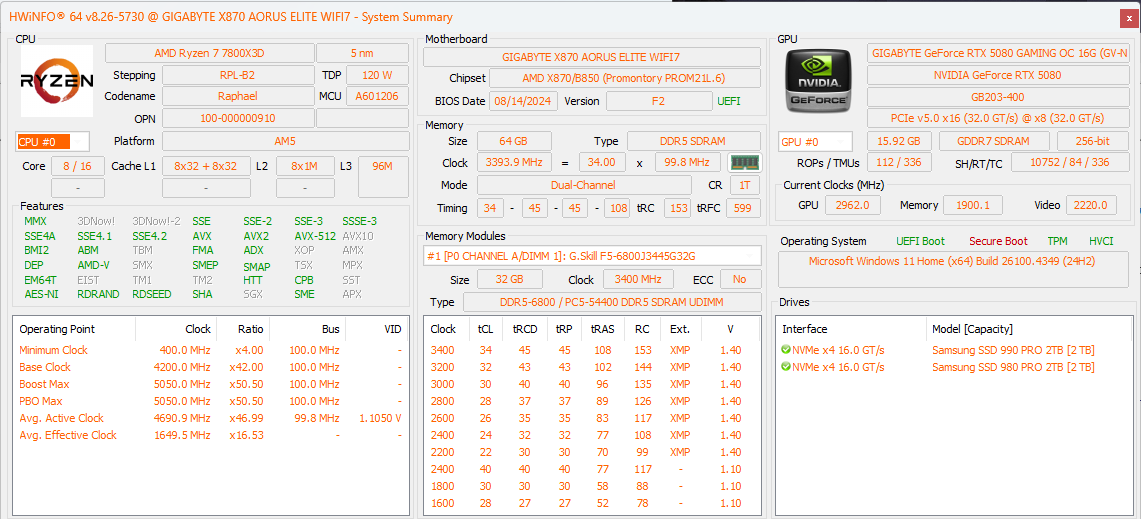Select the 1600 clock memory timing row
Screen dimensions: 1141x519
[x=592, y=503]
